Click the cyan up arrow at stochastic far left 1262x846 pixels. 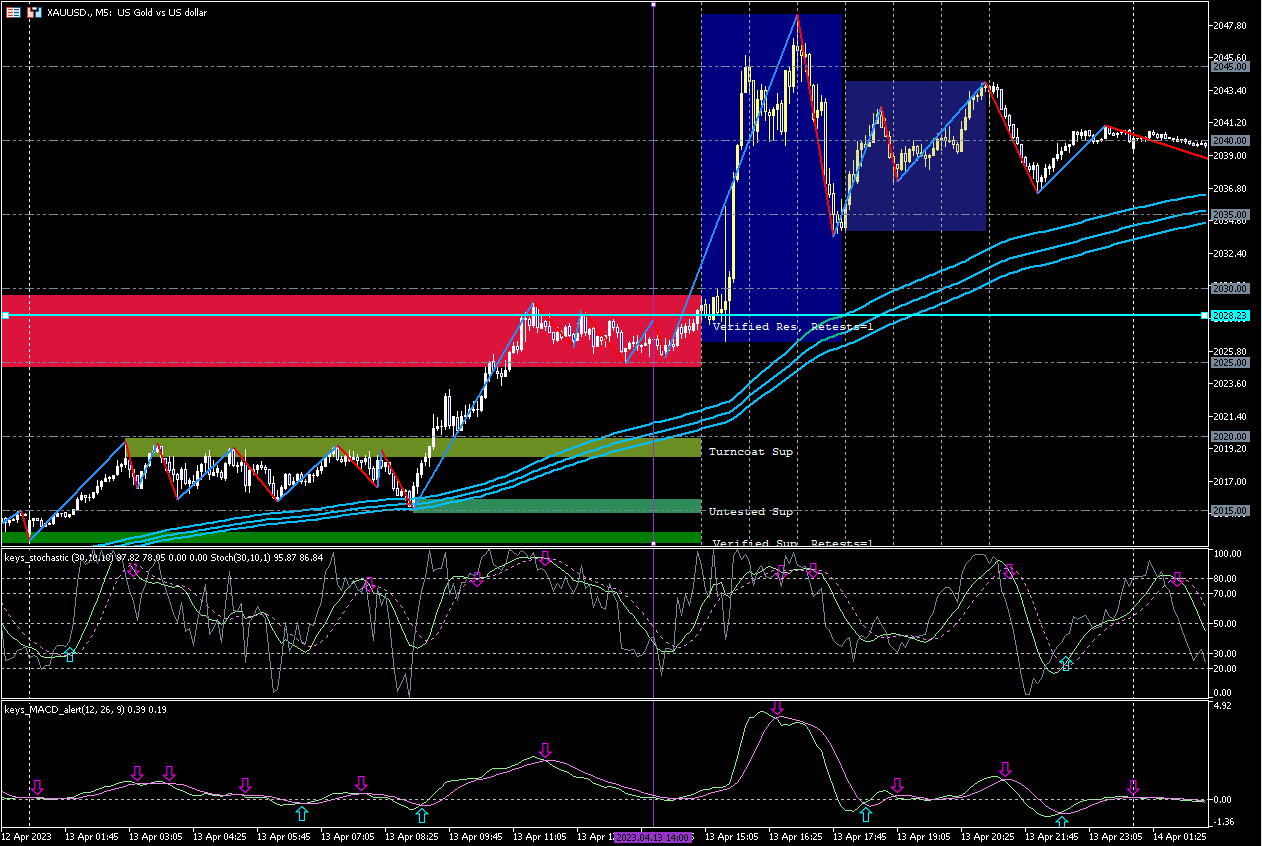(x=69, y=654)
